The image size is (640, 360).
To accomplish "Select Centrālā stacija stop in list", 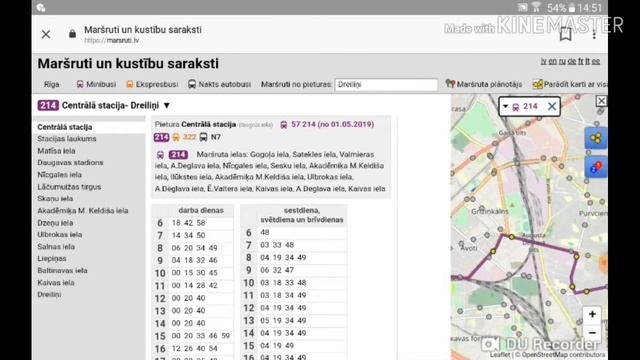I will point(64,127).
